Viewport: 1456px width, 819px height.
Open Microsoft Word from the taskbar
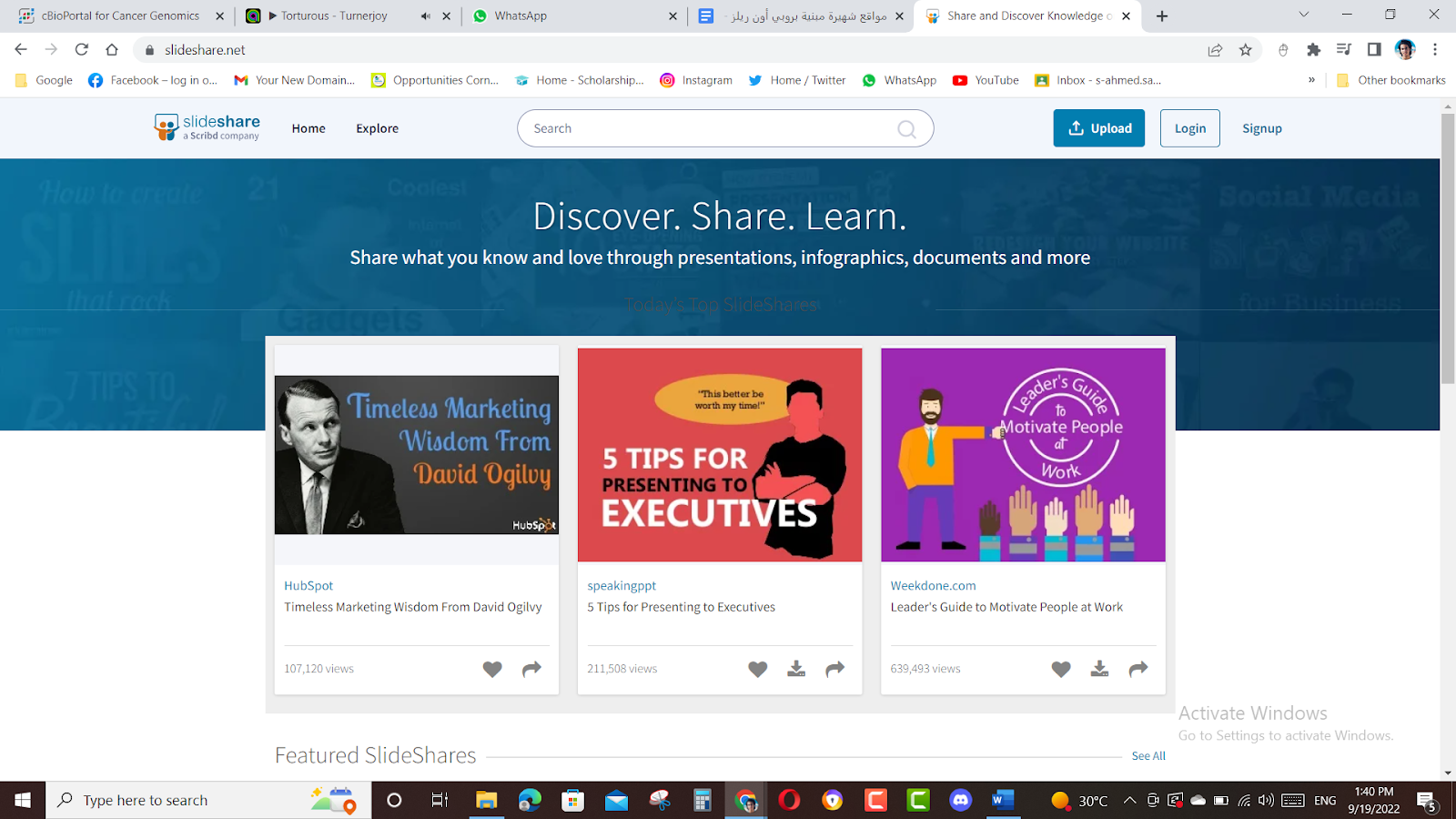click(x=1002, y=800)
